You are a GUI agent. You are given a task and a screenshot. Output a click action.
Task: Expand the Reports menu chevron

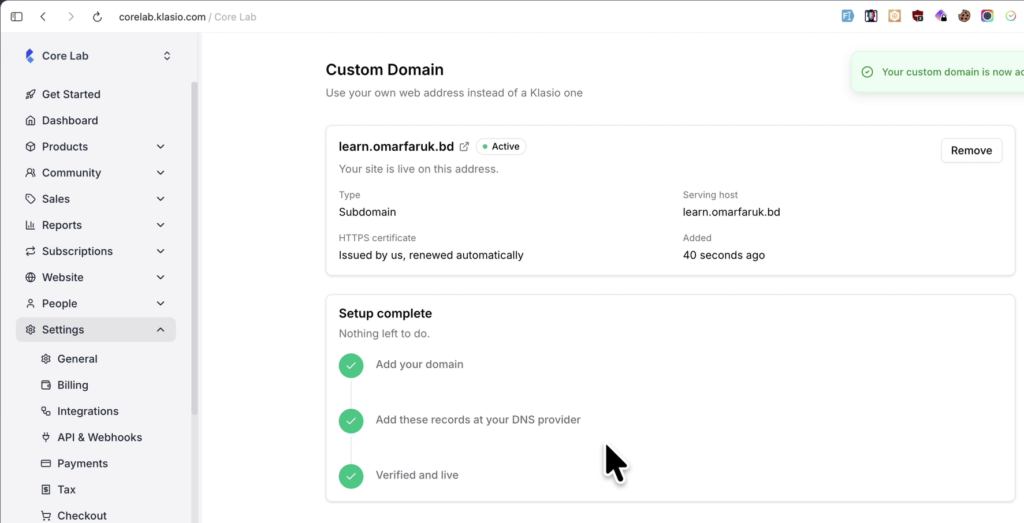pos(161,225)
